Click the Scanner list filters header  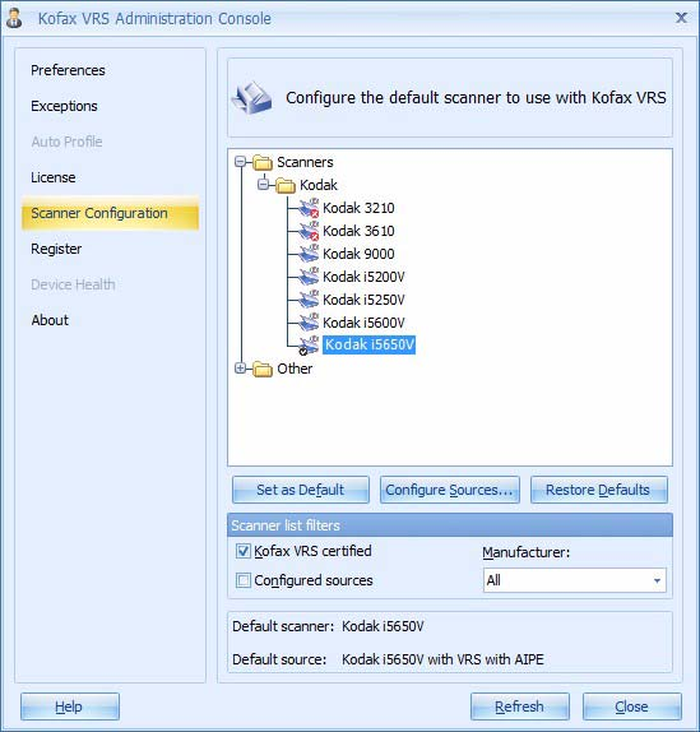pyautogui.click(x=450, y=525)
